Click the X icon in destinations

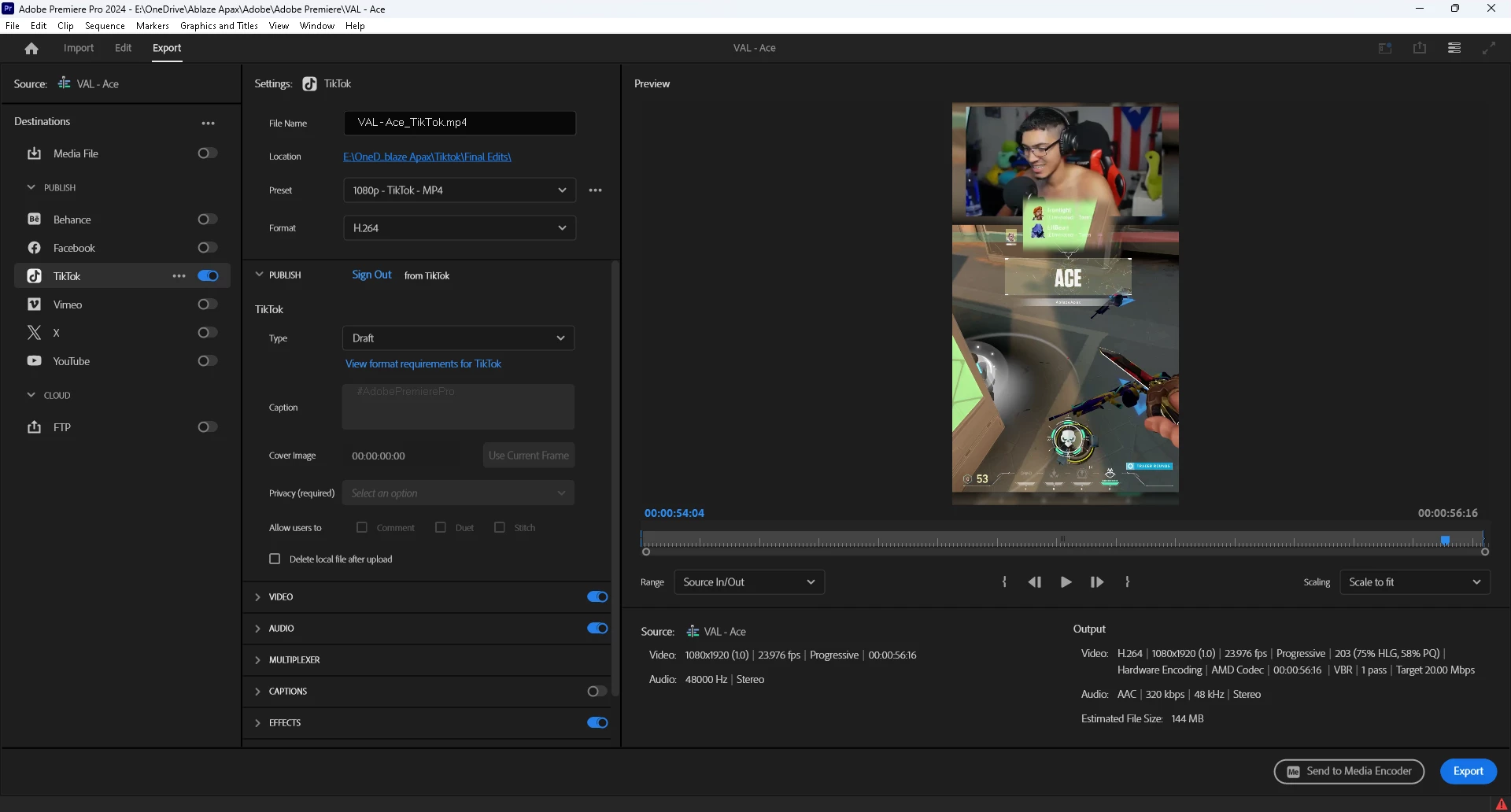click(x=34, y=333)
